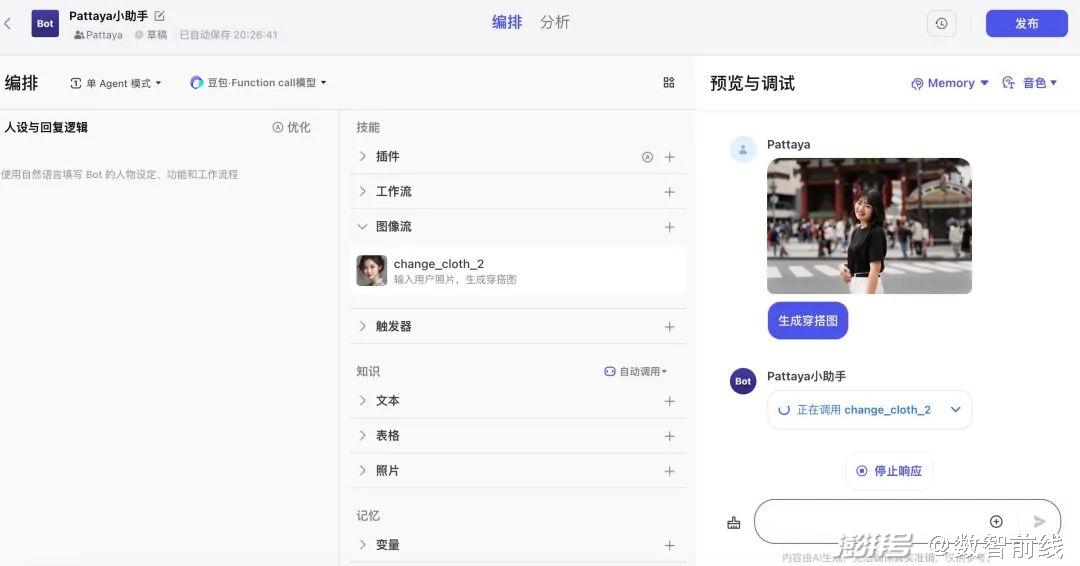Add 表格 knowledge with plus icon
Viewport: 1080px width, 566px height.
669,437
